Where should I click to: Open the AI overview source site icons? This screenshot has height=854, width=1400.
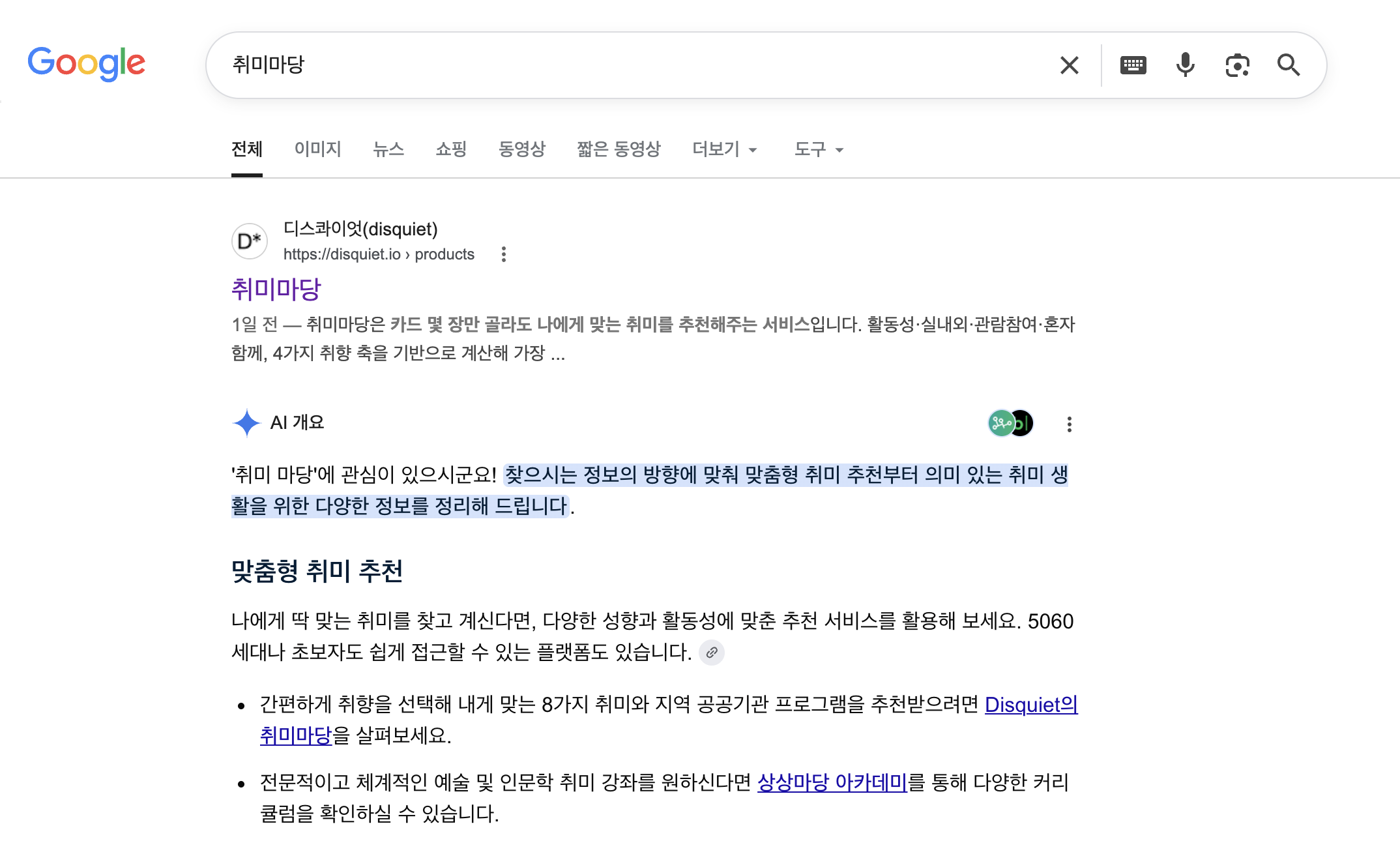1011,423
